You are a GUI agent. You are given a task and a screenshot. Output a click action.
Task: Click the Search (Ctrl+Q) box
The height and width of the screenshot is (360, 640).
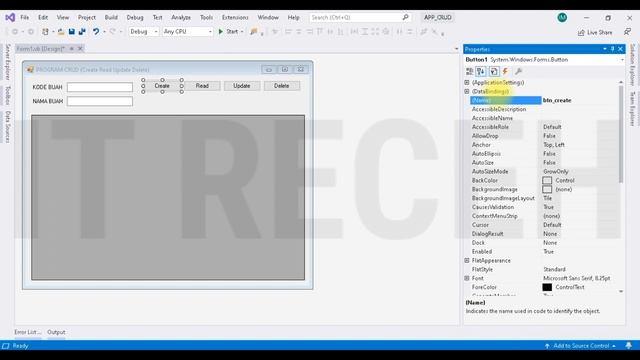point(360,18)
